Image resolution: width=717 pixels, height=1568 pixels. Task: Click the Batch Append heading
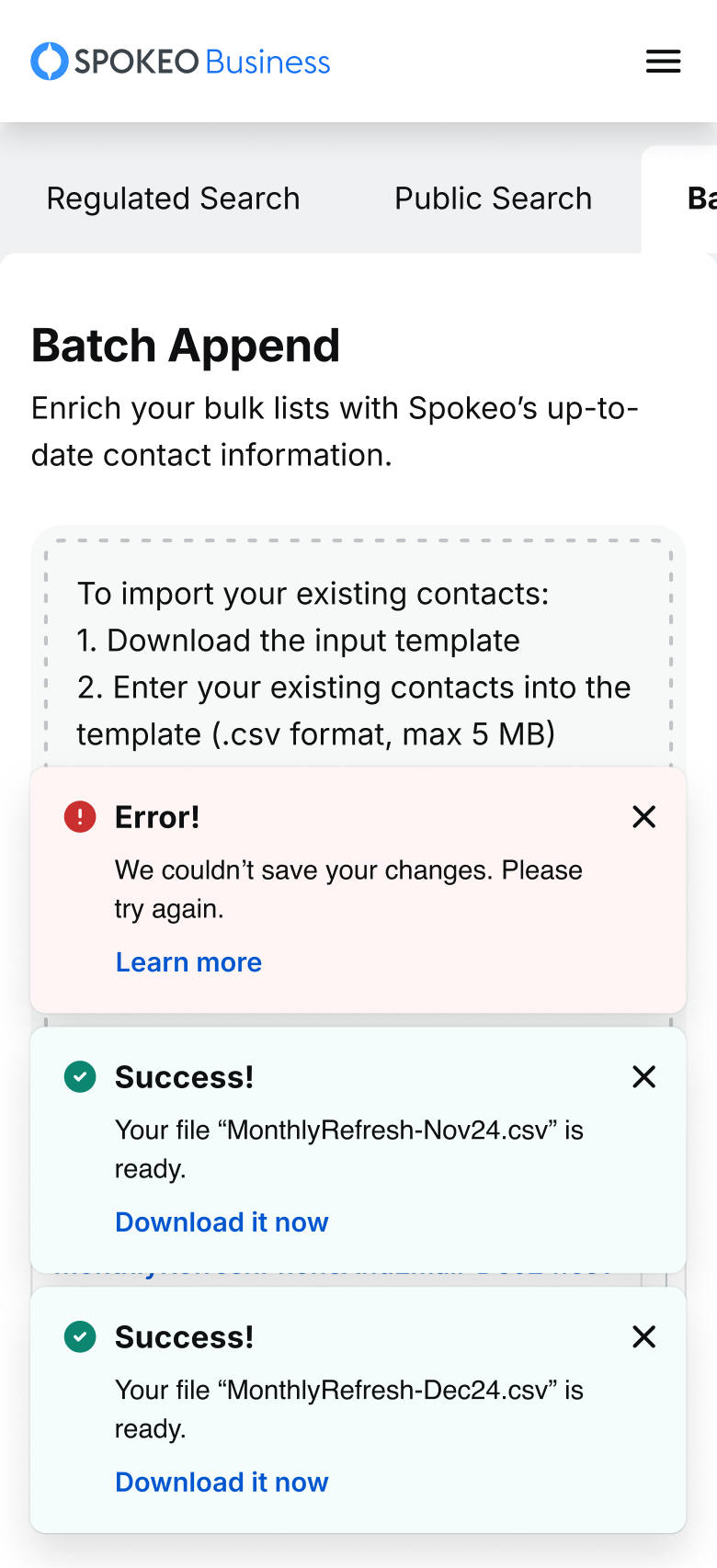coord(186,347)
